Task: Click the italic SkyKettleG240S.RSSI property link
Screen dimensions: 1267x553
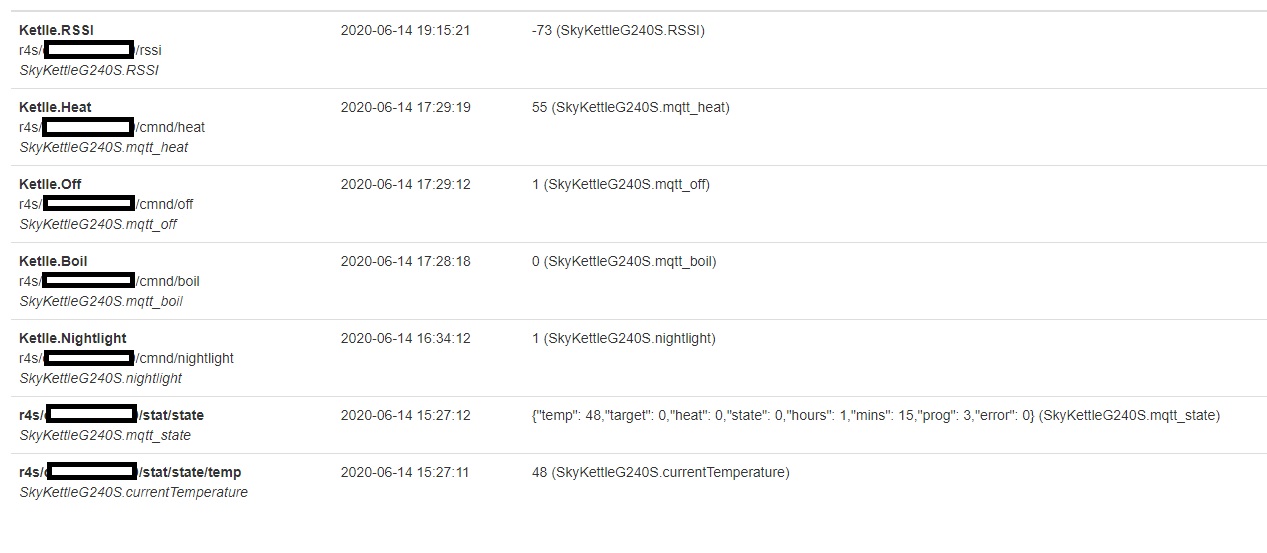Action: tap(89, 70)
